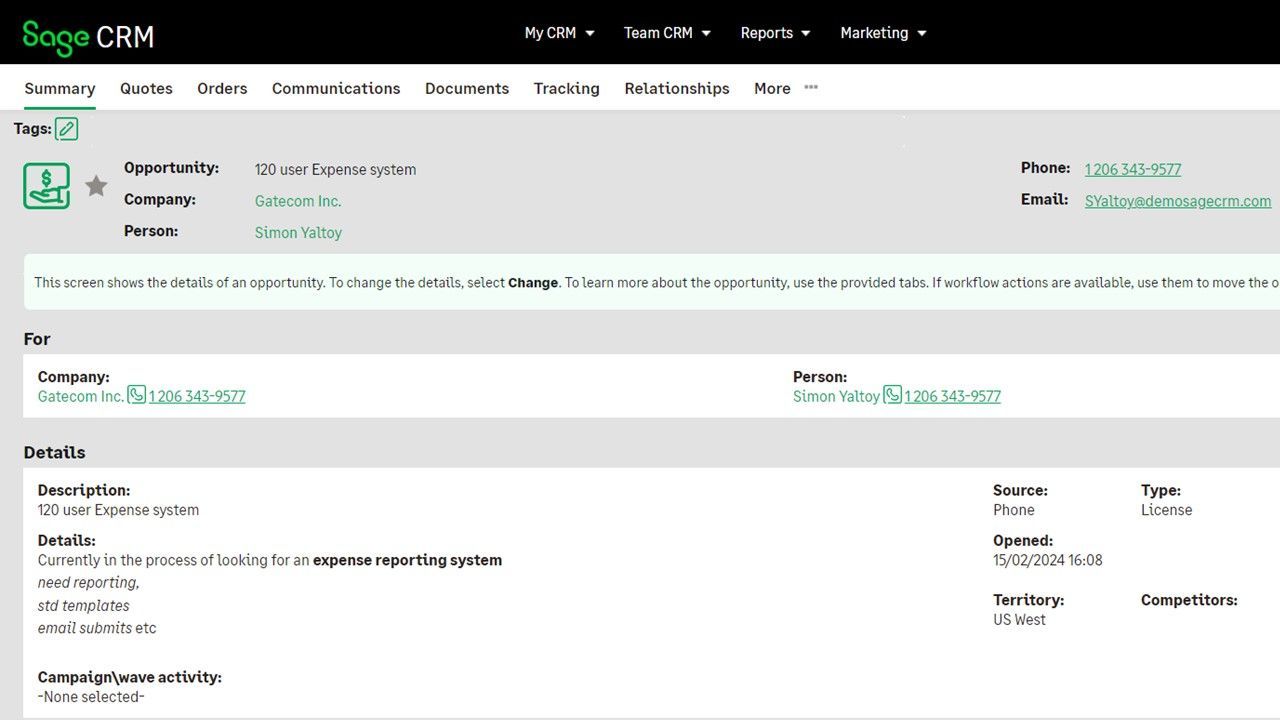The height and width of the screenshot is (720, 1280).
Task: Open Simon Yaltoy link under Person
Action: tap(836, 396)
